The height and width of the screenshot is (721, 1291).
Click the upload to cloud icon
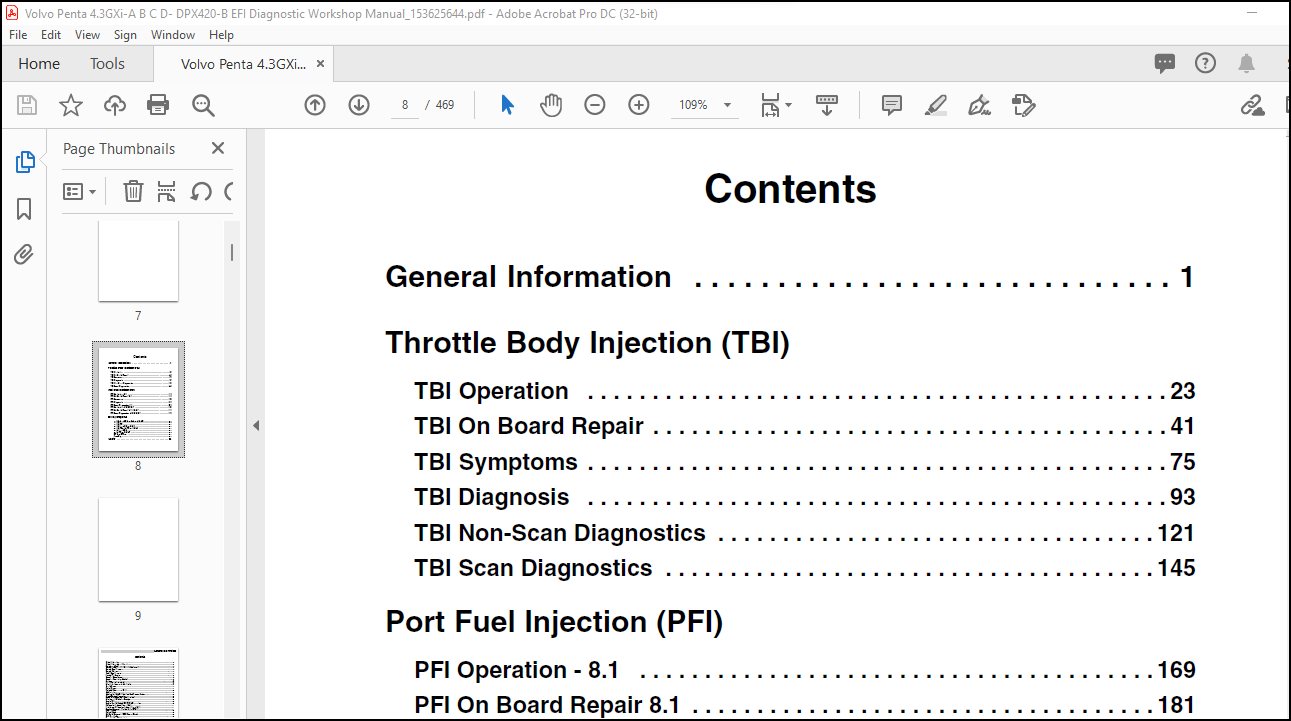point(115,105)
